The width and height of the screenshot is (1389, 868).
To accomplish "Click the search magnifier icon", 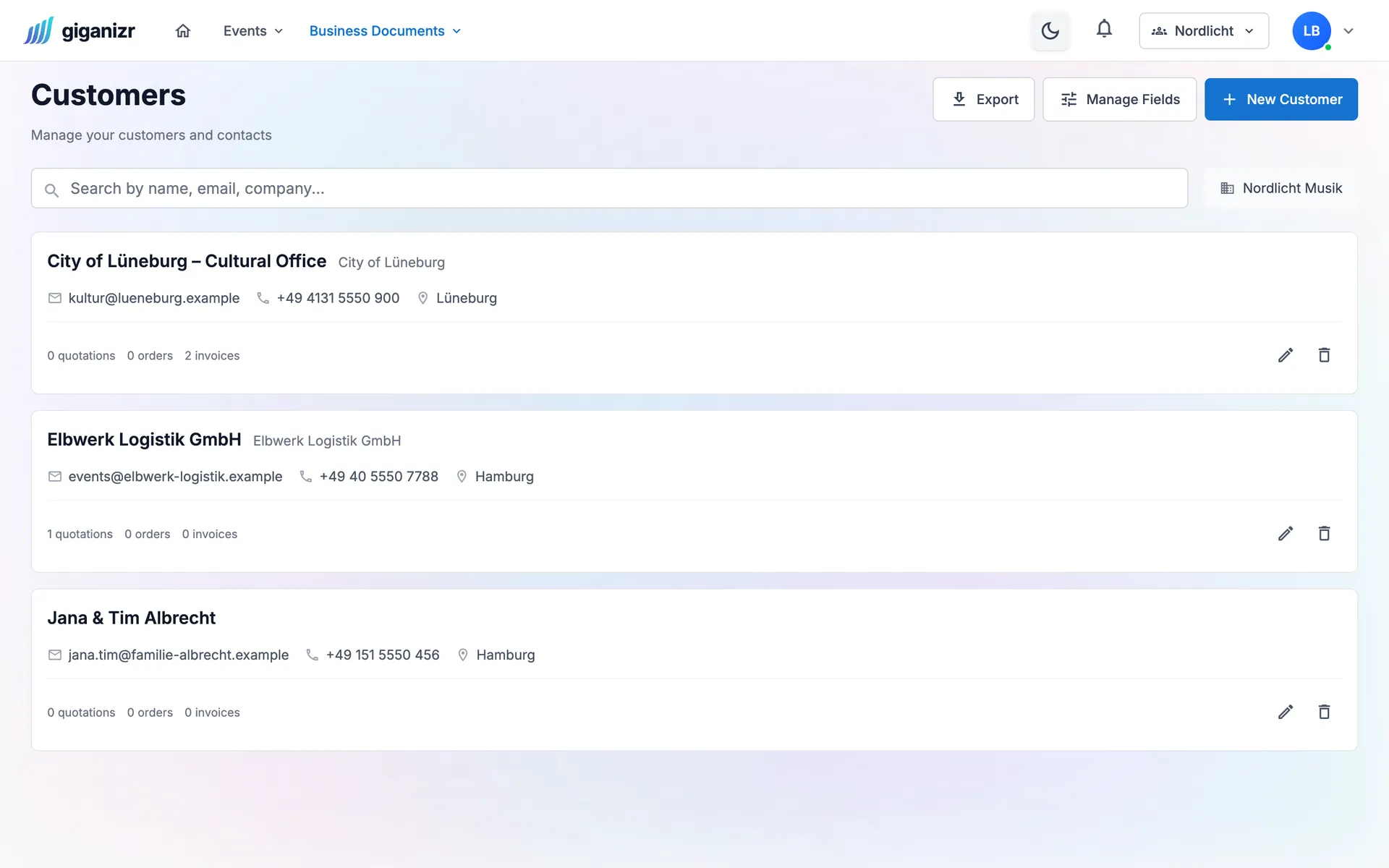I will tap(51, 190).
